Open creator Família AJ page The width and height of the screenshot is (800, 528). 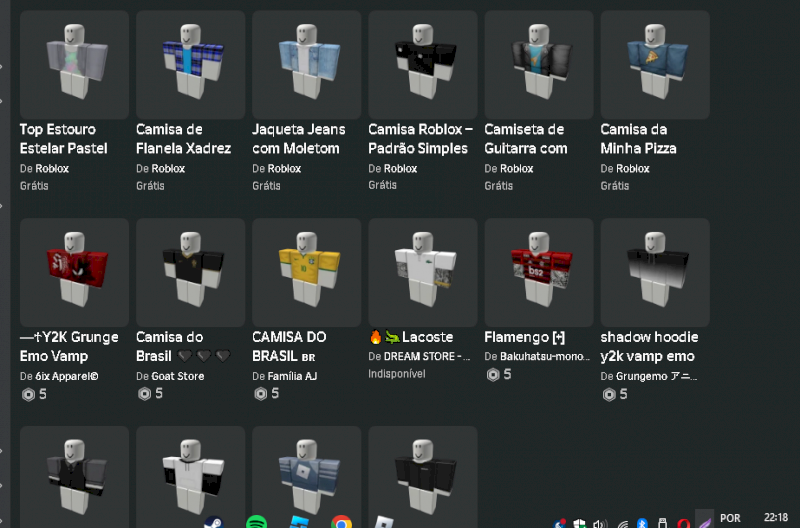click(292, 376)
